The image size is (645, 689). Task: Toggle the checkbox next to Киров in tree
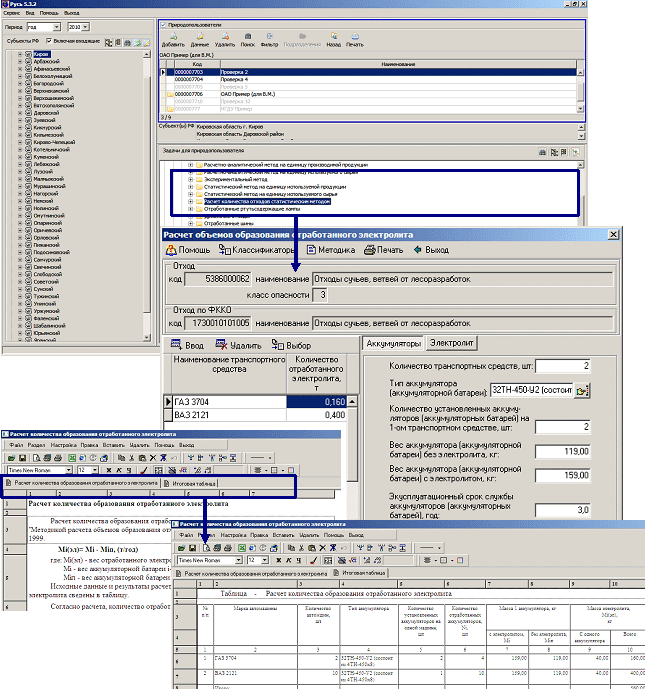pyautogui.click(x=27, y=53)
